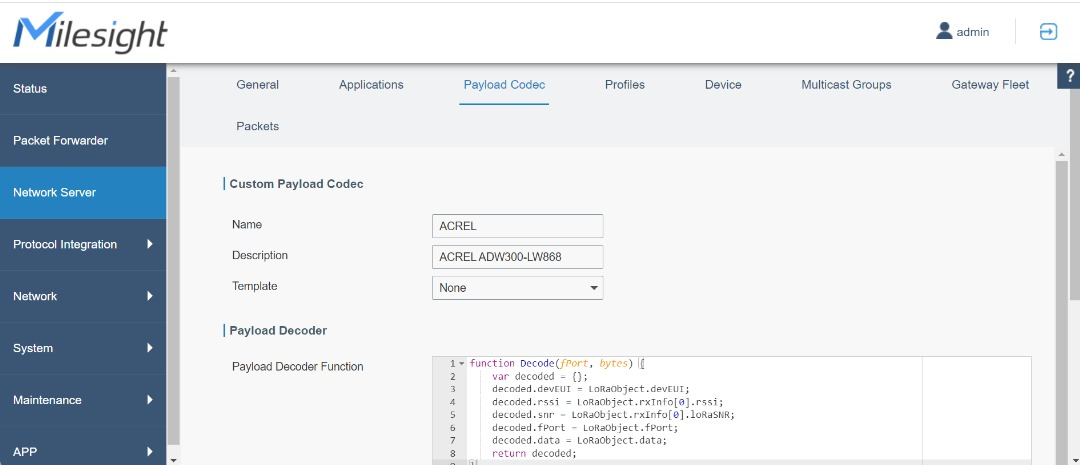
Task: Open the Profiles tab
Action: 624,85
